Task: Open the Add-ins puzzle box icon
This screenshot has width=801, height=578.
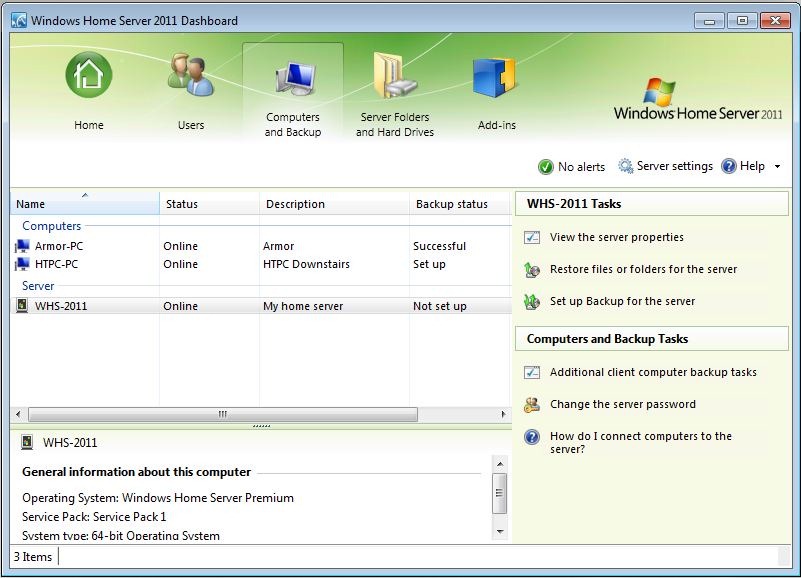Action: pyautogui.click(x=494, y=77)
